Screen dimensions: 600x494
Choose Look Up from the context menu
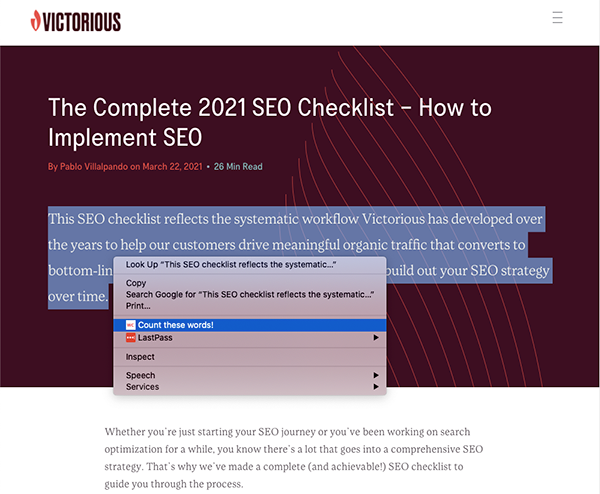click(230, 265)
